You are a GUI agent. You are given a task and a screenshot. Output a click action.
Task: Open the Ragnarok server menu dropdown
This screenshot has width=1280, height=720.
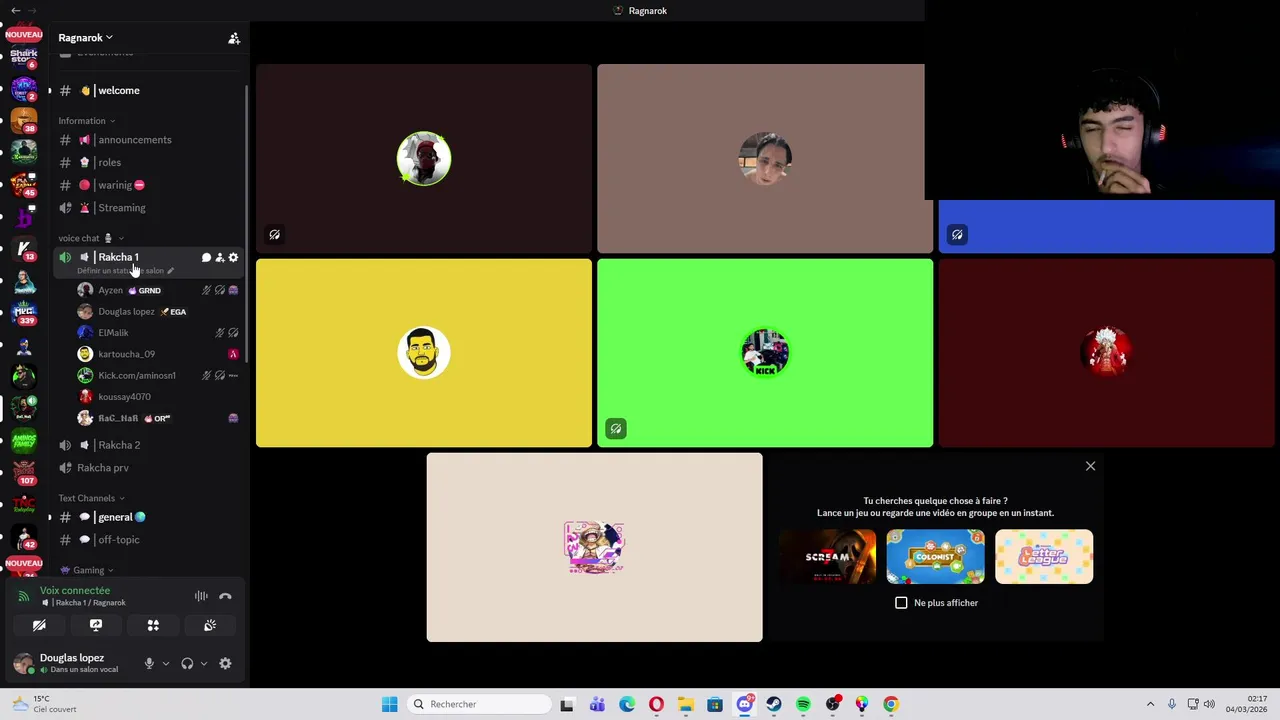point(85,38)
